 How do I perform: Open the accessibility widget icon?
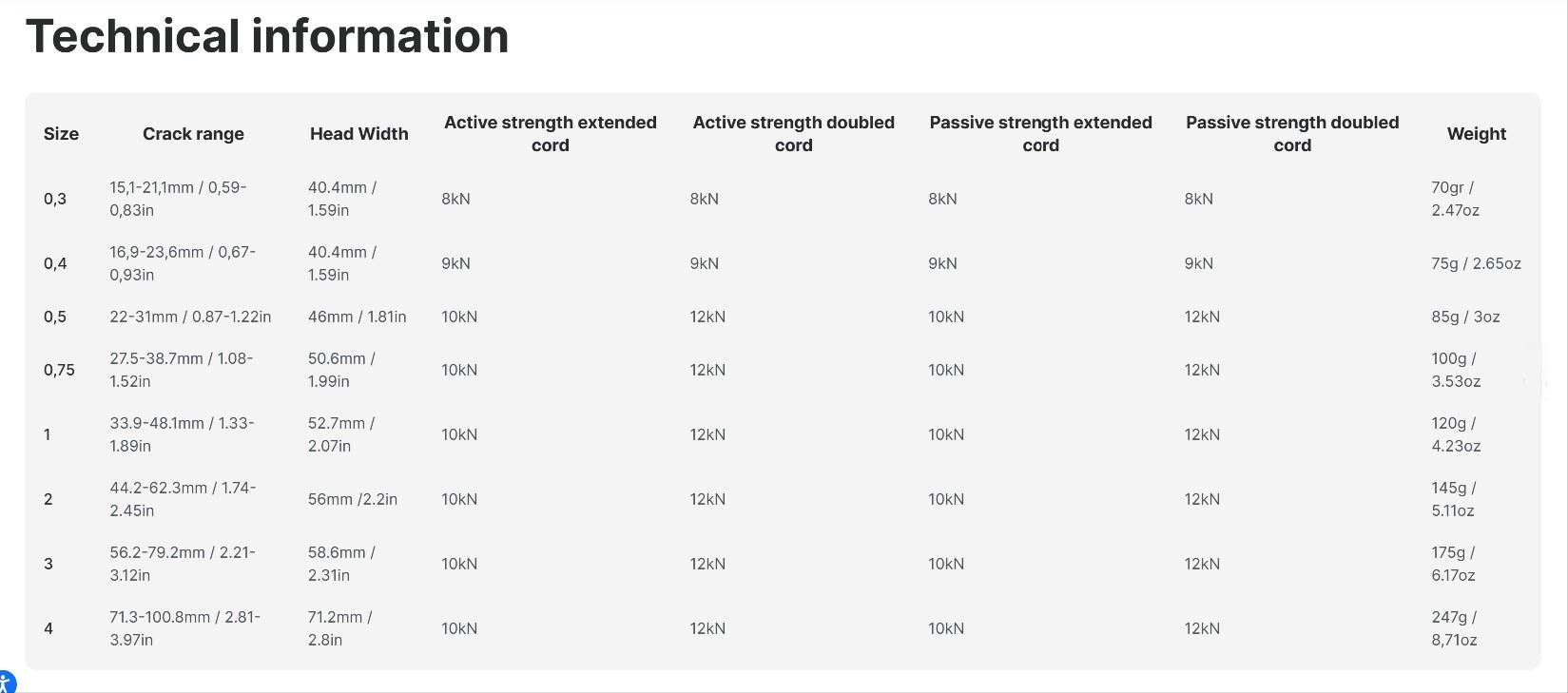[x=6, y=682]
